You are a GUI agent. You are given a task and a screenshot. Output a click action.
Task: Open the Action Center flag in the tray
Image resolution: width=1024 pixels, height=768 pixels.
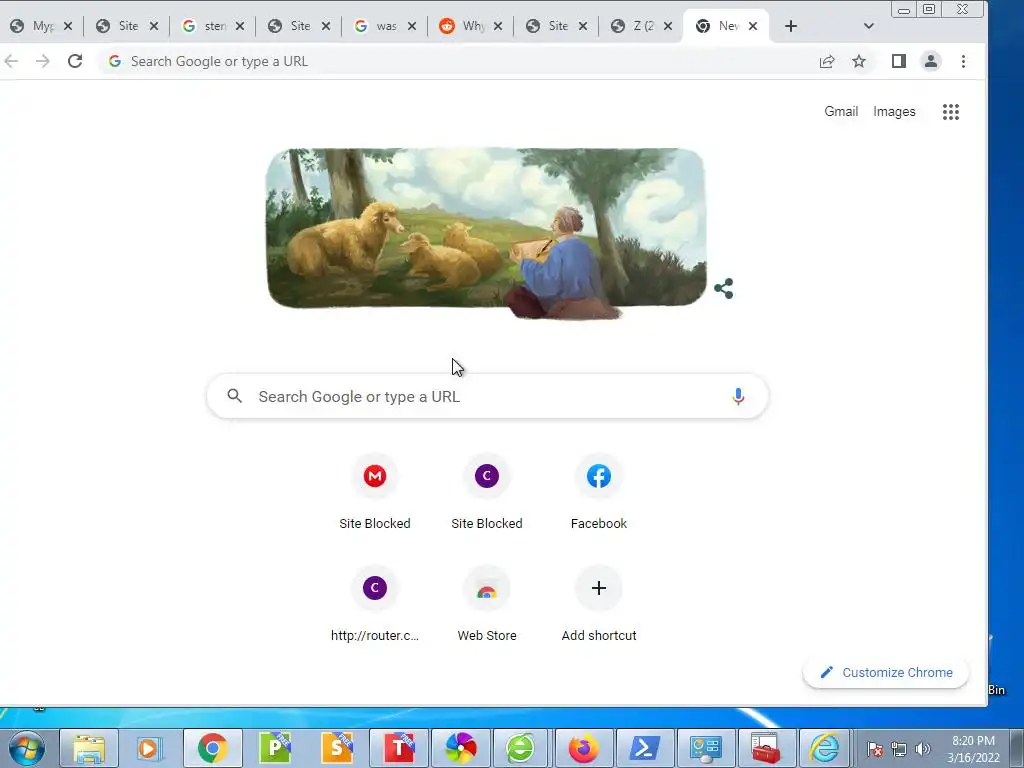click(875, 749)
